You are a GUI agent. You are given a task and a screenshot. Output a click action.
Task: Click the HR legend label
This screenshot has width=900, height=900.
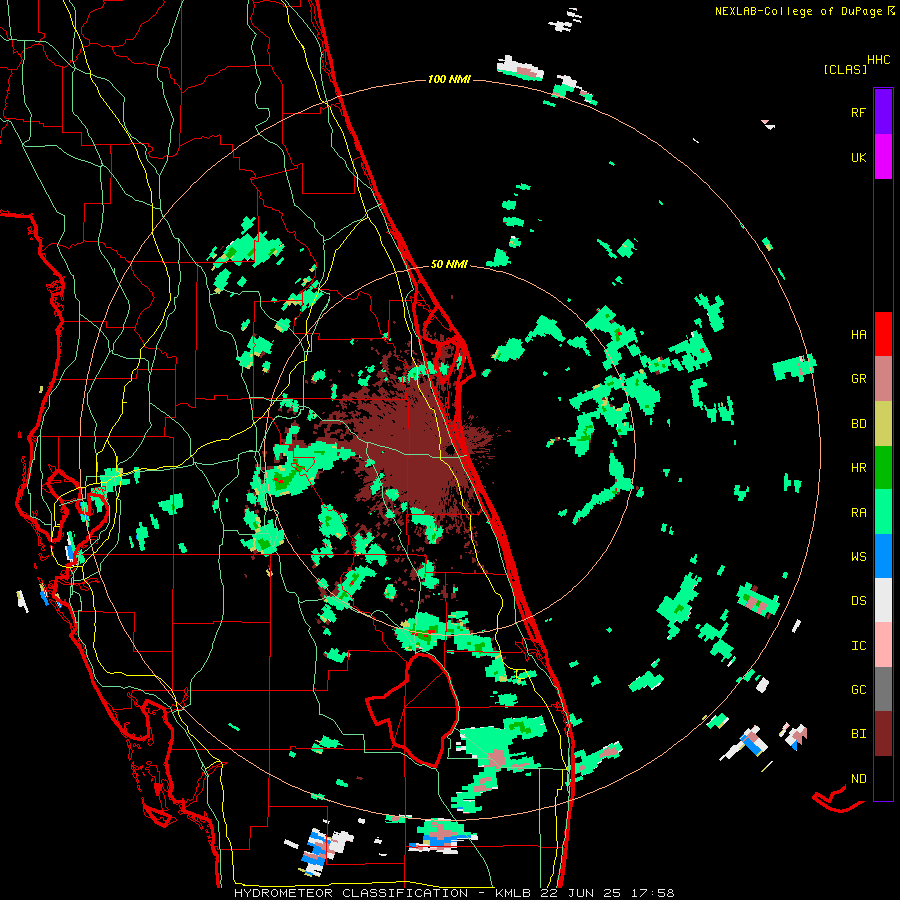coord(858,468)
